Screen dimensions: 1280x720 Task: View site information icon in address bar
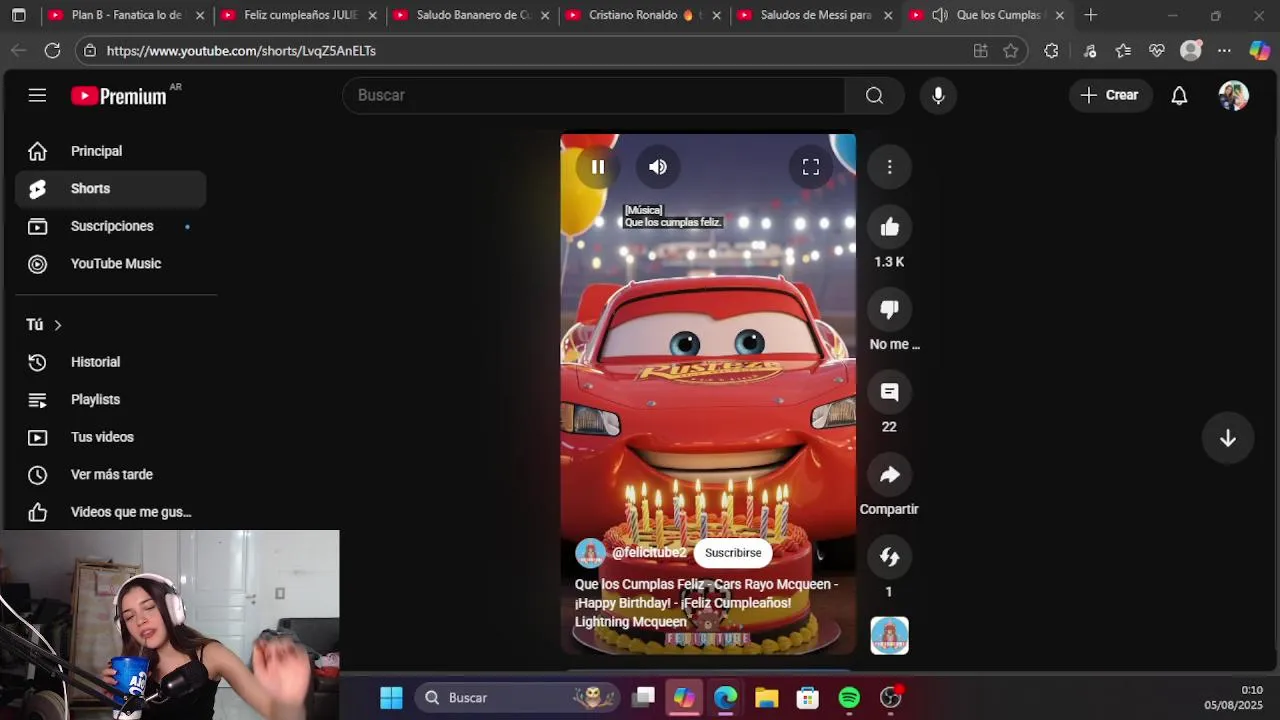(90, 51)
